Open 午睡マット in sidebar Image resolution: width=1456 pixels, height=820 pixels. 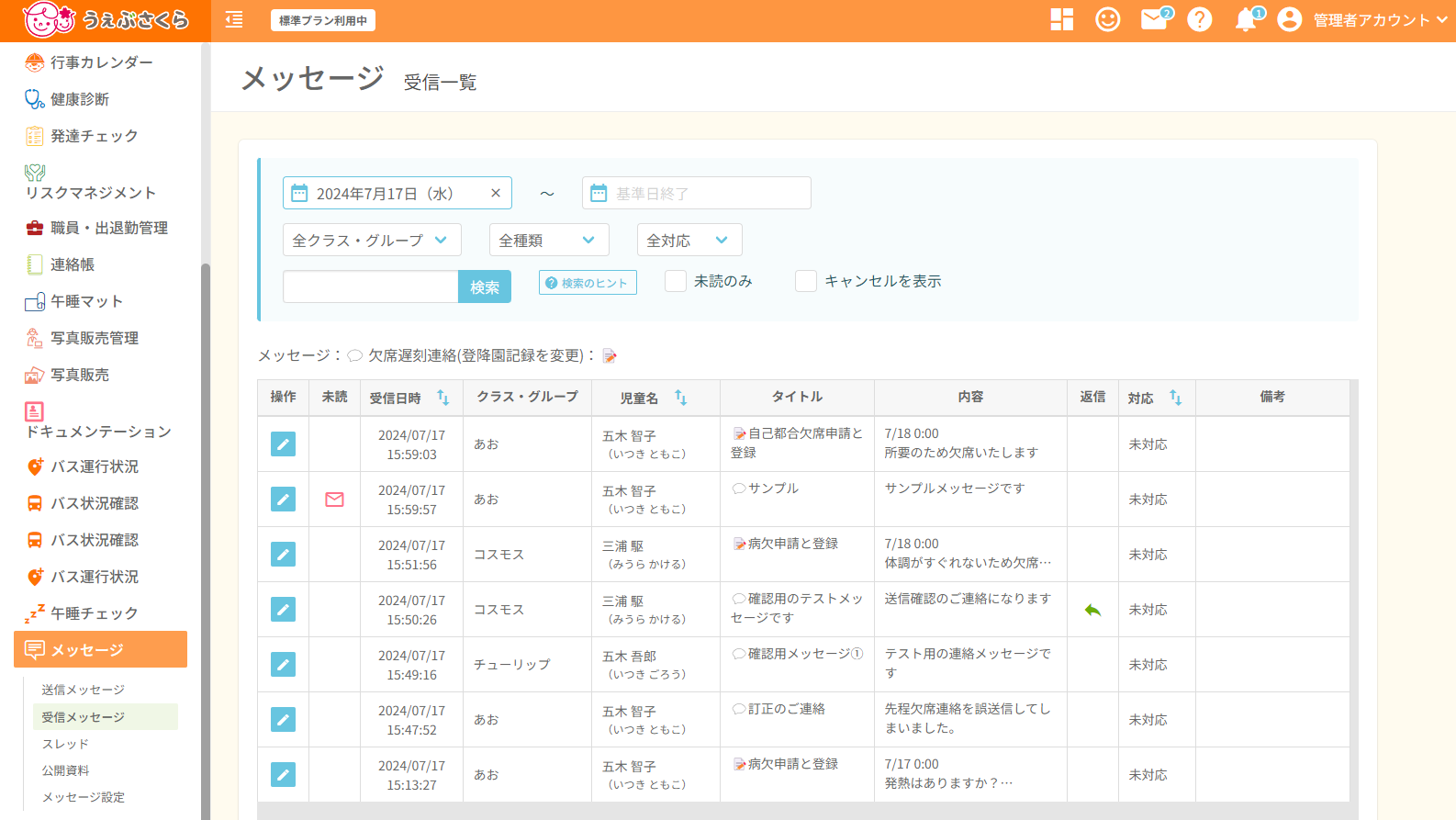point(86,301)
